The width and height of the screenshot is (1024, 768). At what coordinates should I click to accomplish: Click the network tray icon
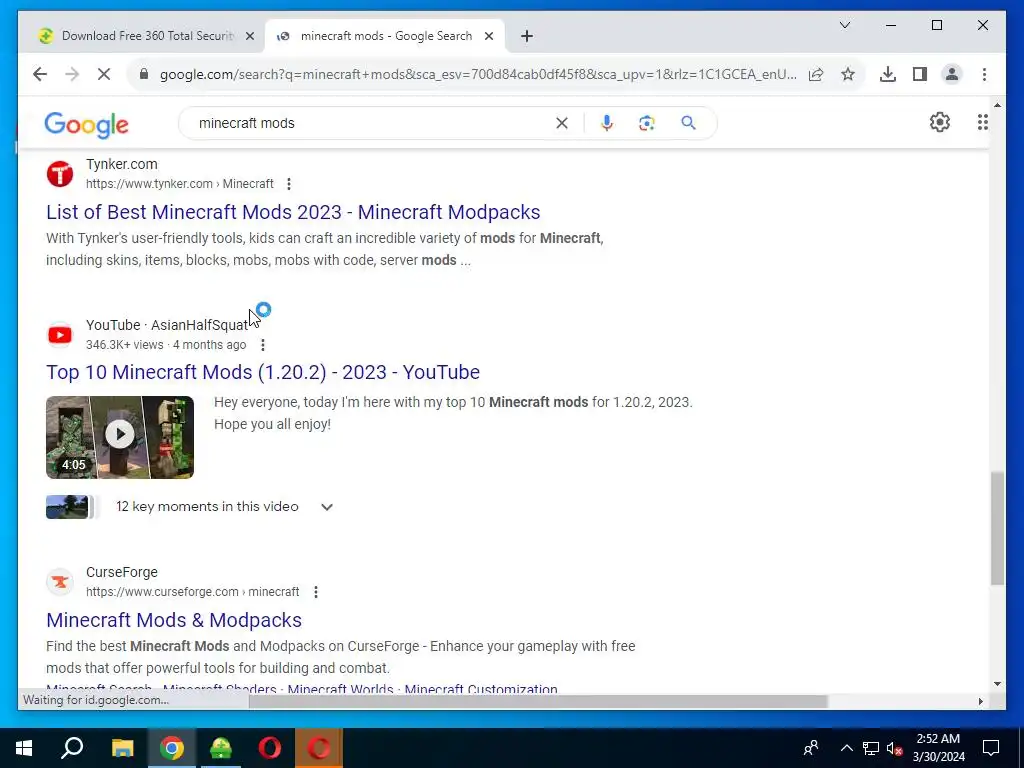pos(871,748)
